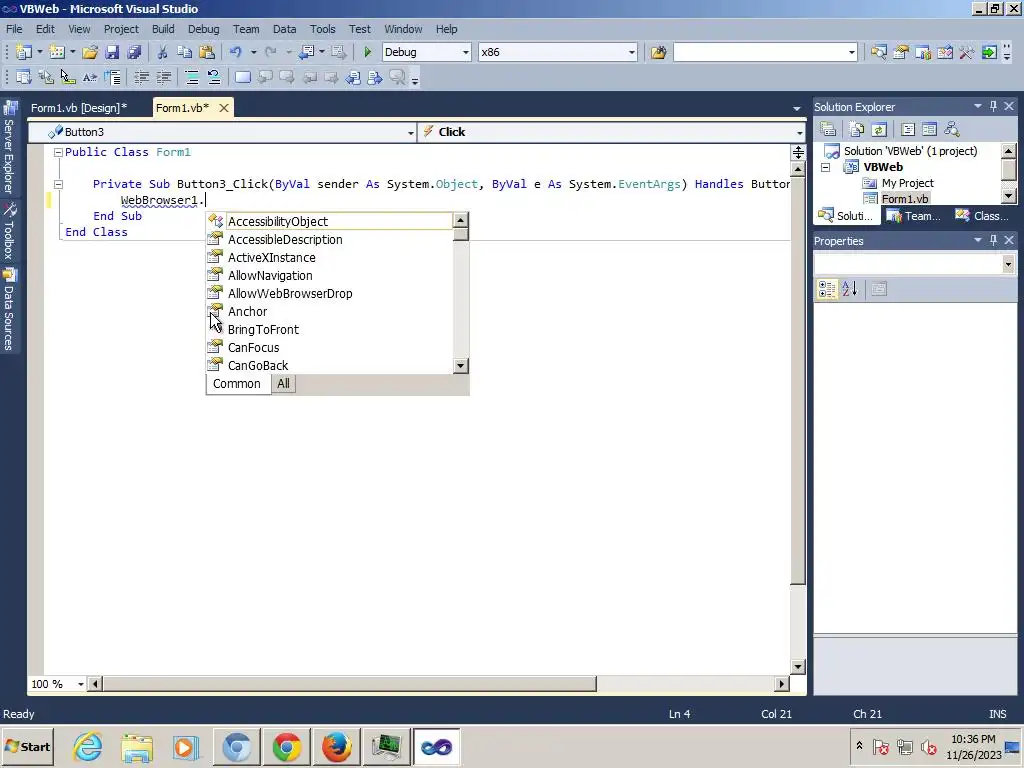The width and height of the screenshot is (1024, 768).
Task: Click View Code icon in Solution Explorer
Action: (908, 129)
